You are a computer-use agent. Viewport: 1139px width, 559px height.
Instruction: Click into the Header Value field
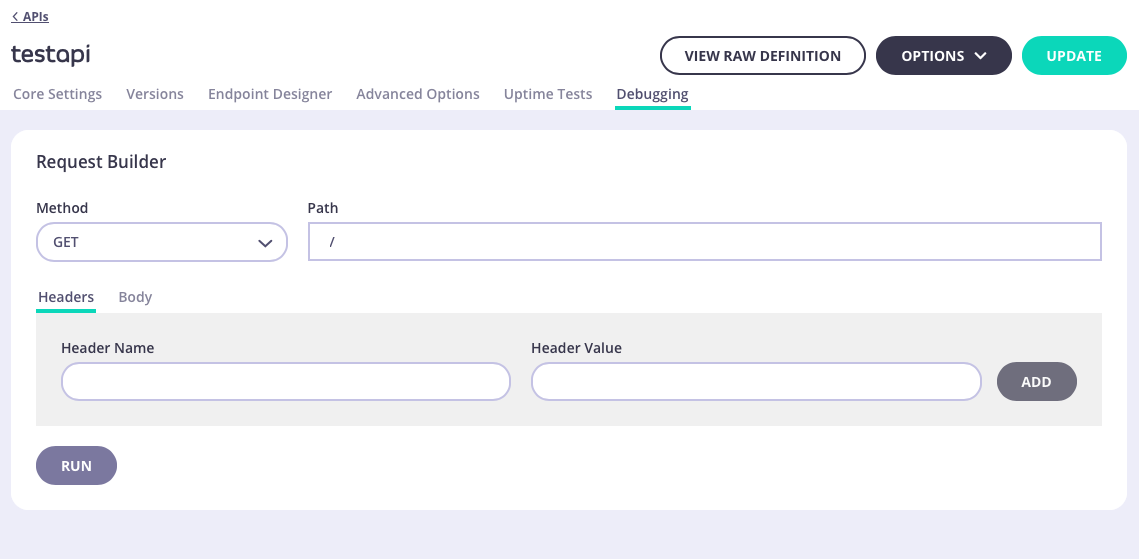click(755, 382)
